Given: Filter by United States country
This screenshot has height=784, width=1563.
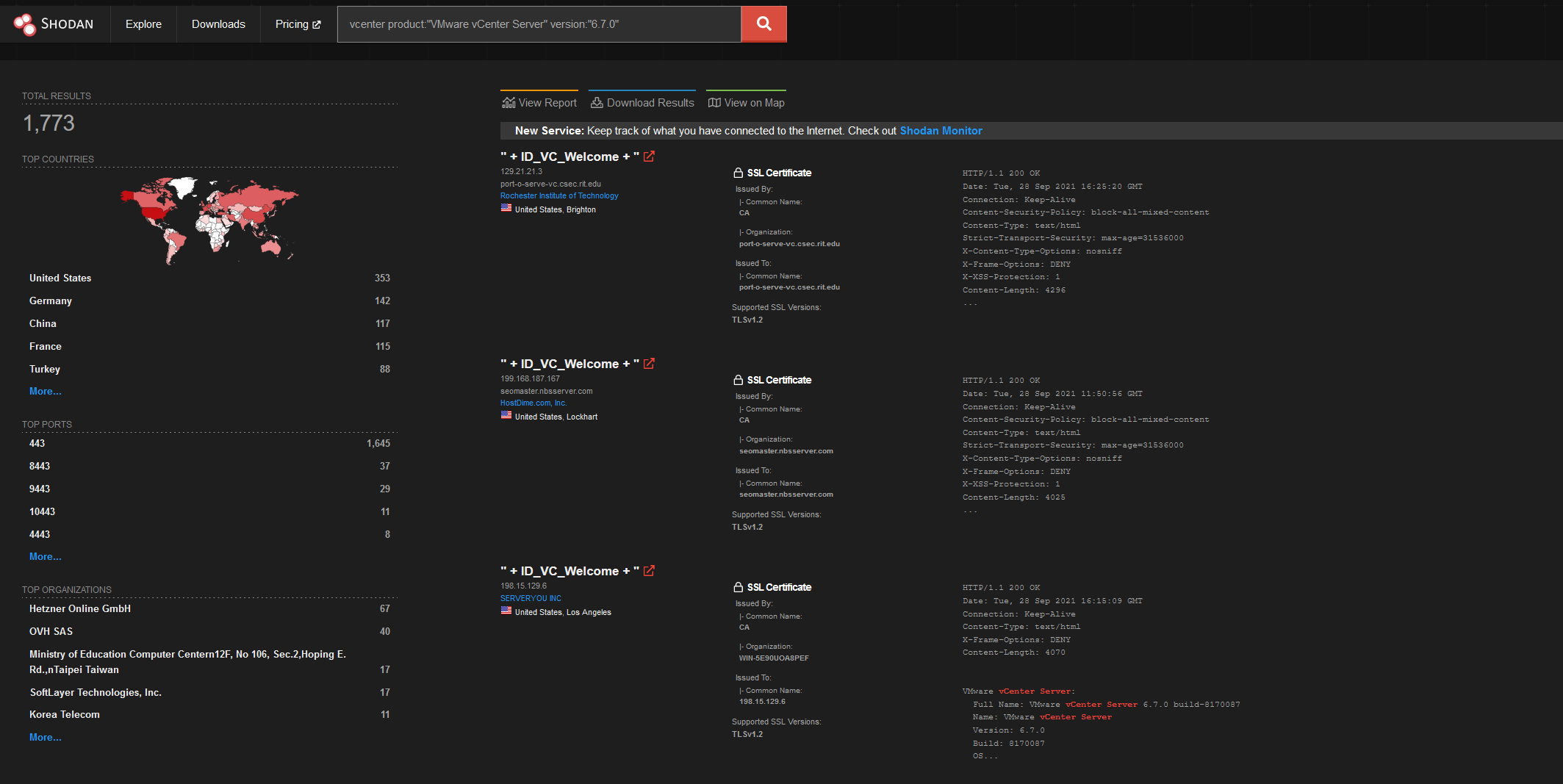Looking at the screenshot, I should [209, 278].
